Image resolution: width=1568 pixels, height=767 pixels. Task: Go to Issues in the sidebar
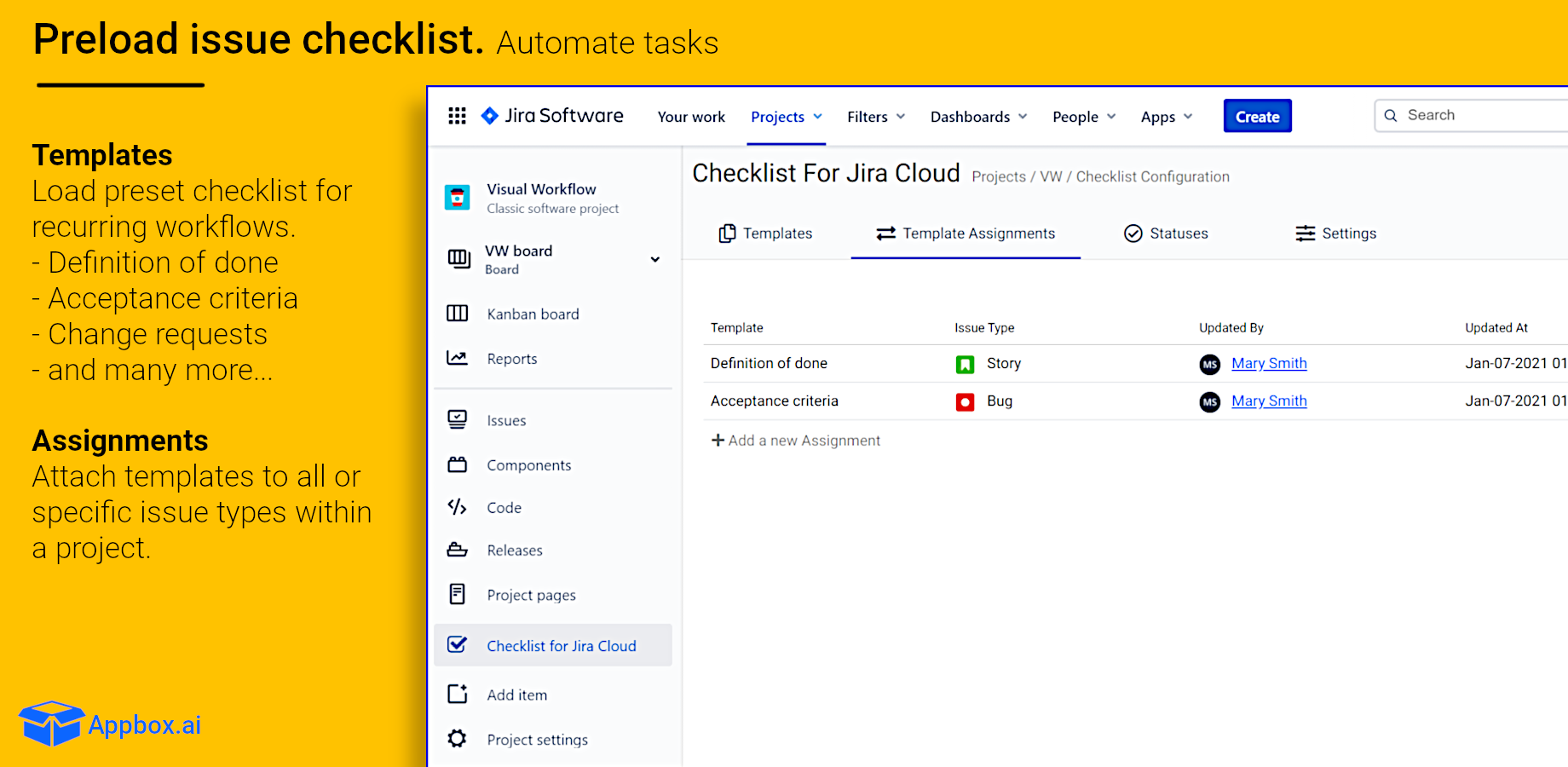click(506, 420)
